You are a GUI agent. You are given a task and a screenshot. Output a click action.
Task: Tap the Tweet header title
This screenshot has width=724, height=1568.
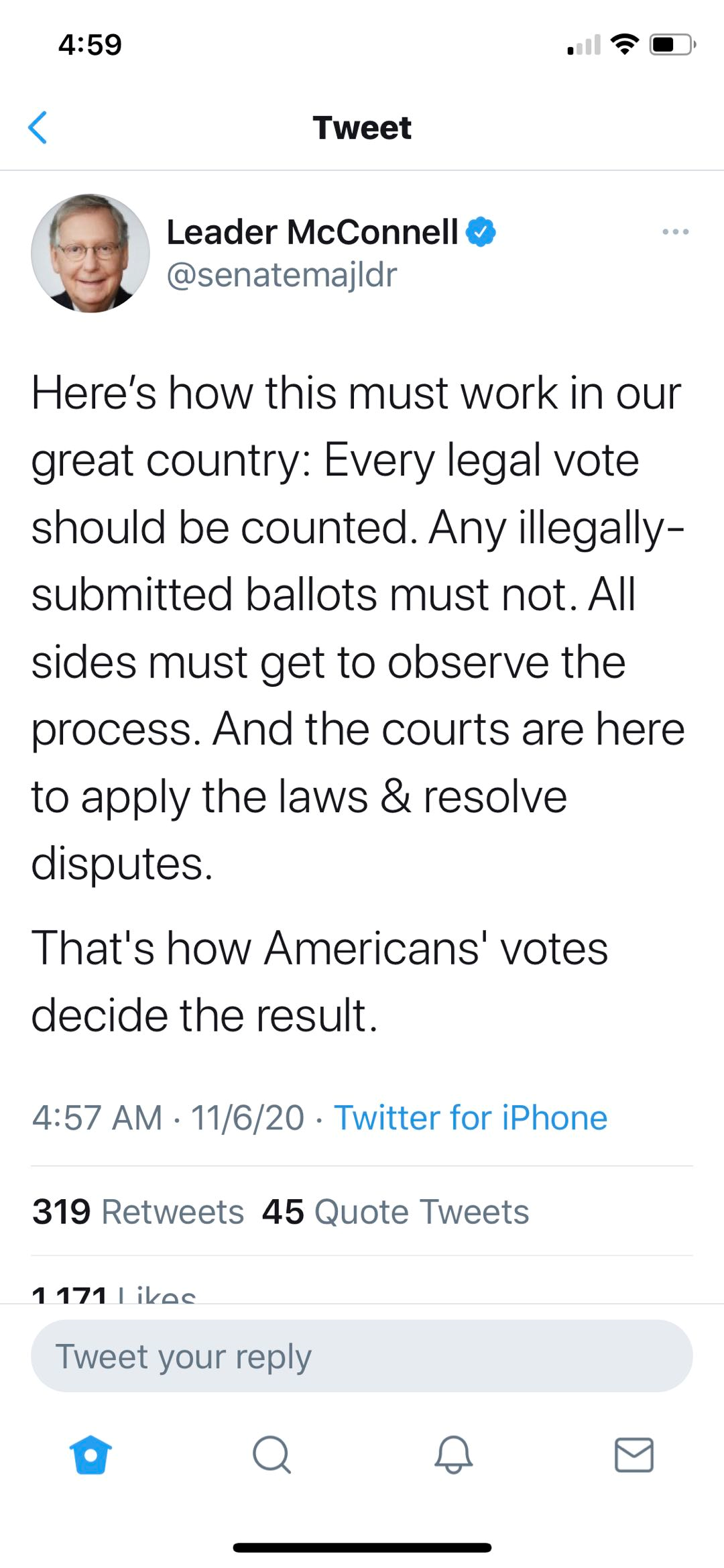(362, 127)
